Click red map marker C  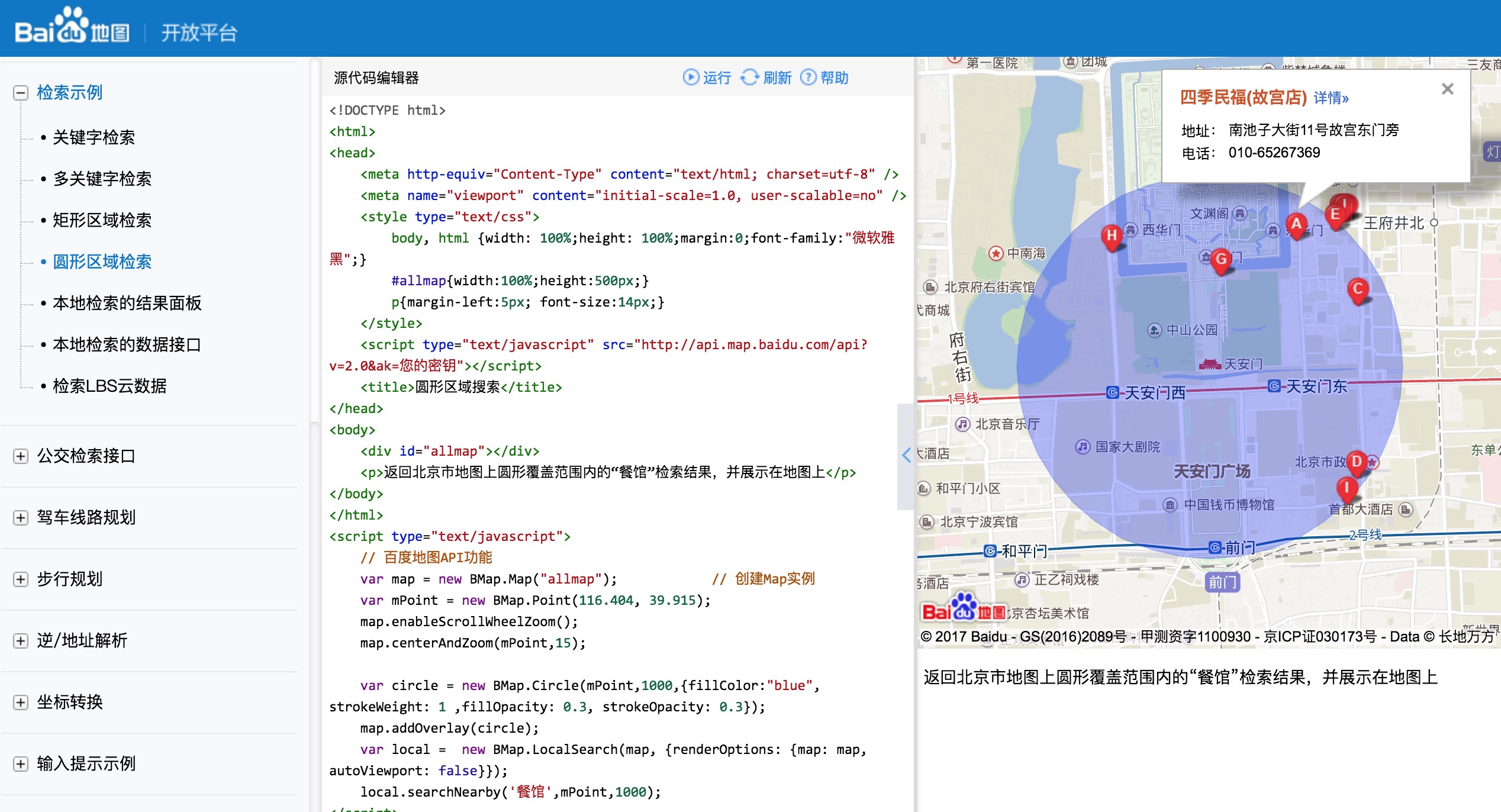pos(1358,290)
